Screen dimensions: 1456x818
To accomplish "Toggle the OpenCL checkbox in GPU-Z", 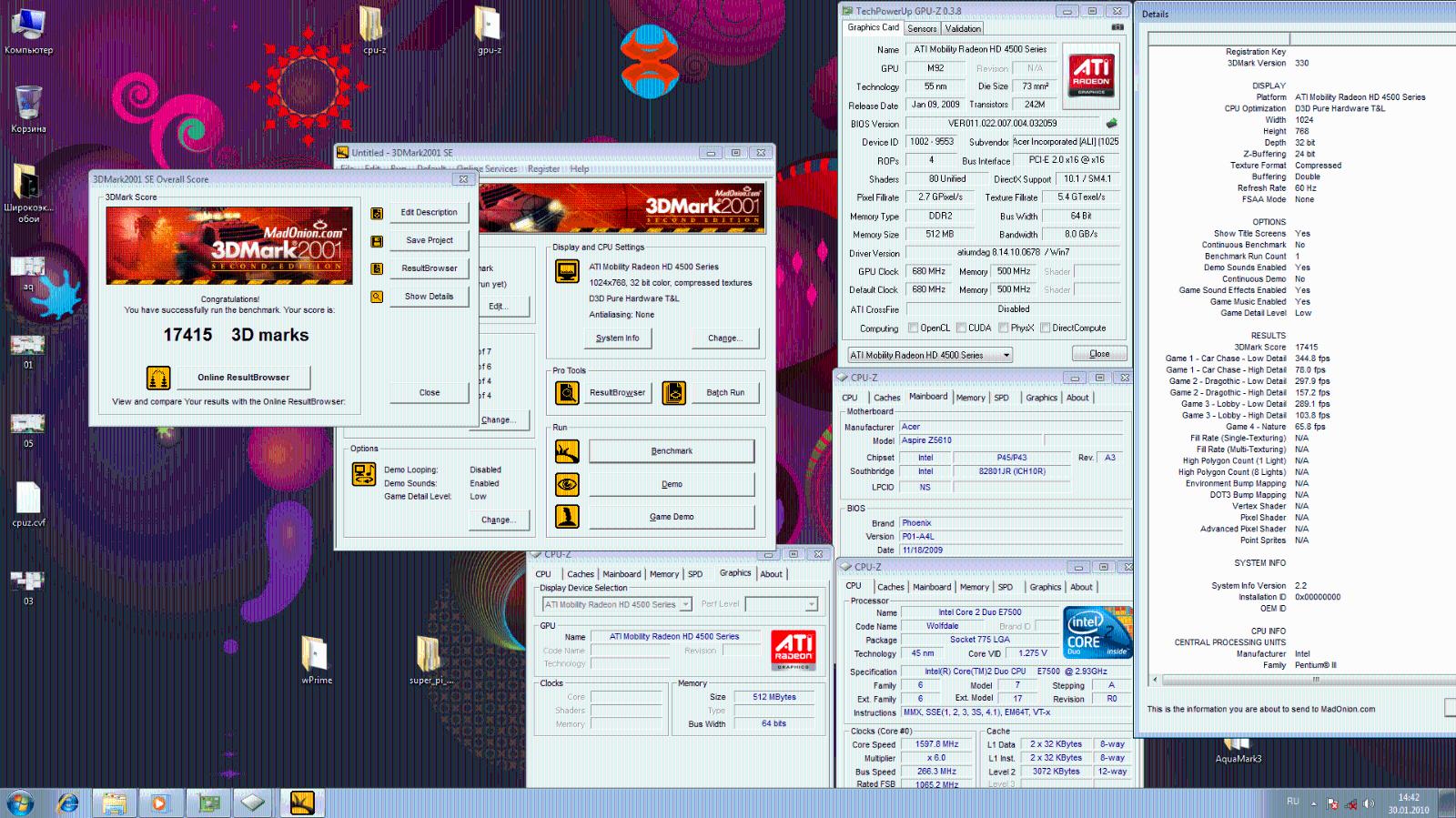I will [x=913, y=328].
